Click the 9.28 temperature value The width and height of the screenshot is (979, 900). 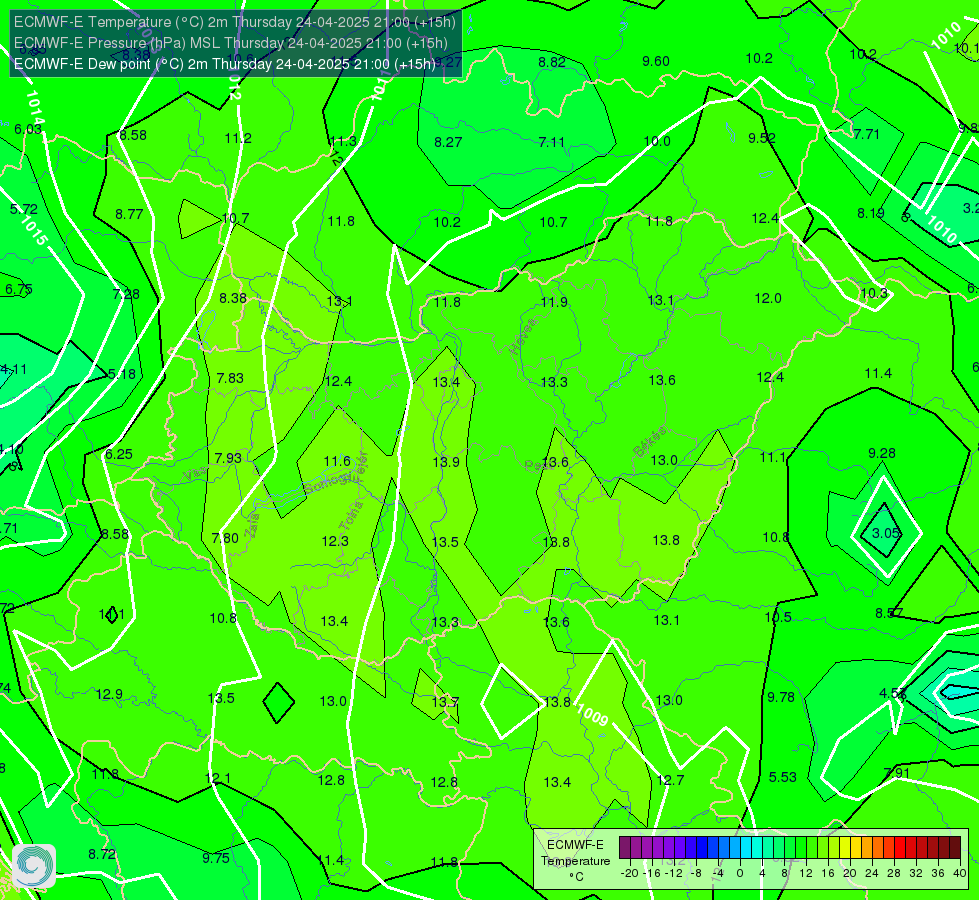882,453
